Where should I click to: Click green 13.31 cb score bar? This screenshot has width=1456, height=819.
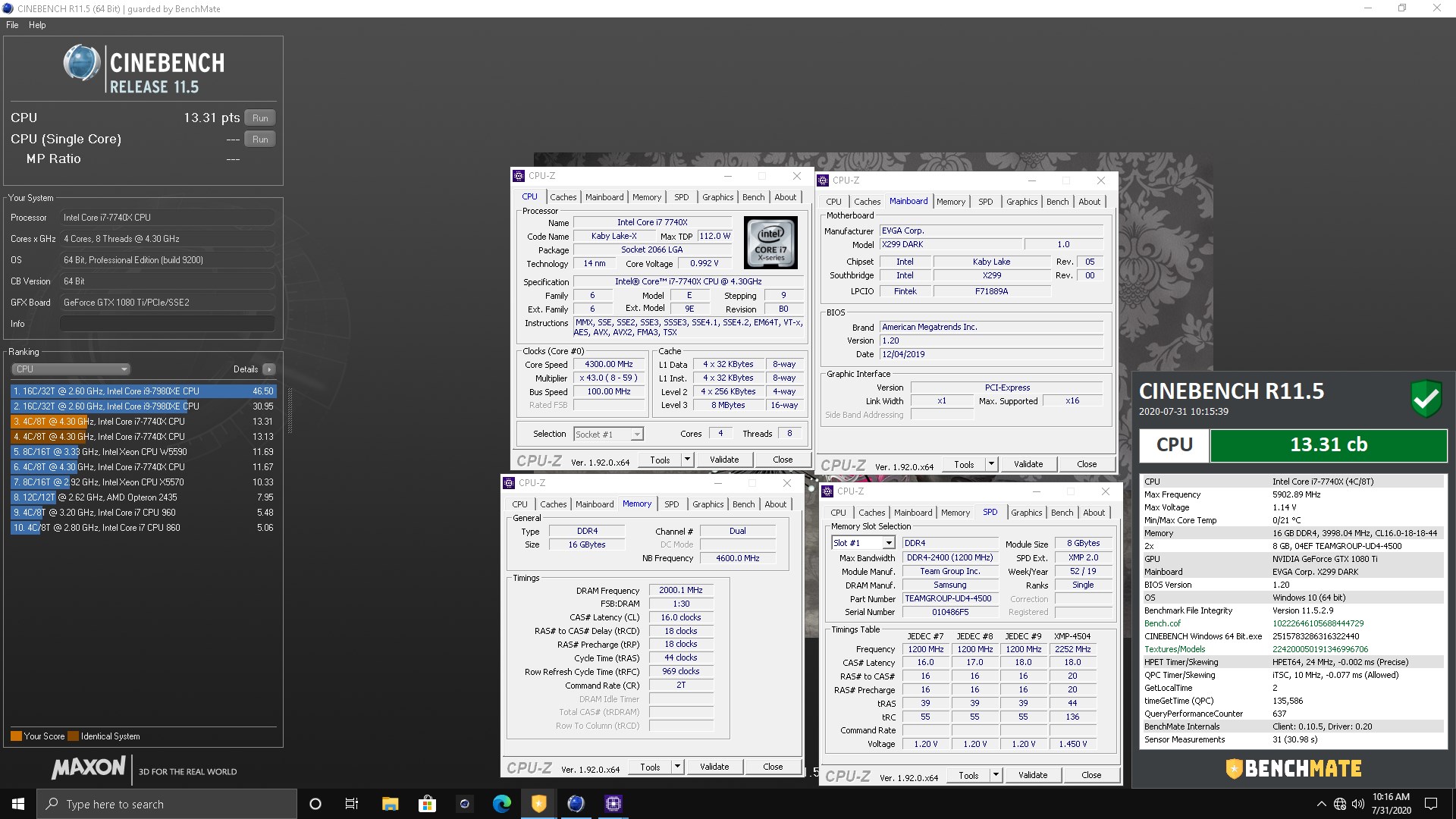(1329, 445)
